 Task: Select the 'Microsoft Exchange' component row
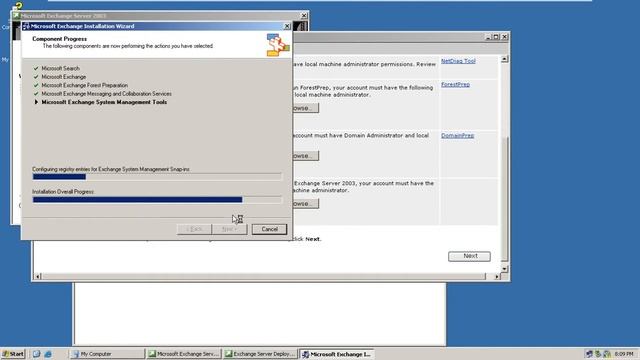click(x=64, y=77)
